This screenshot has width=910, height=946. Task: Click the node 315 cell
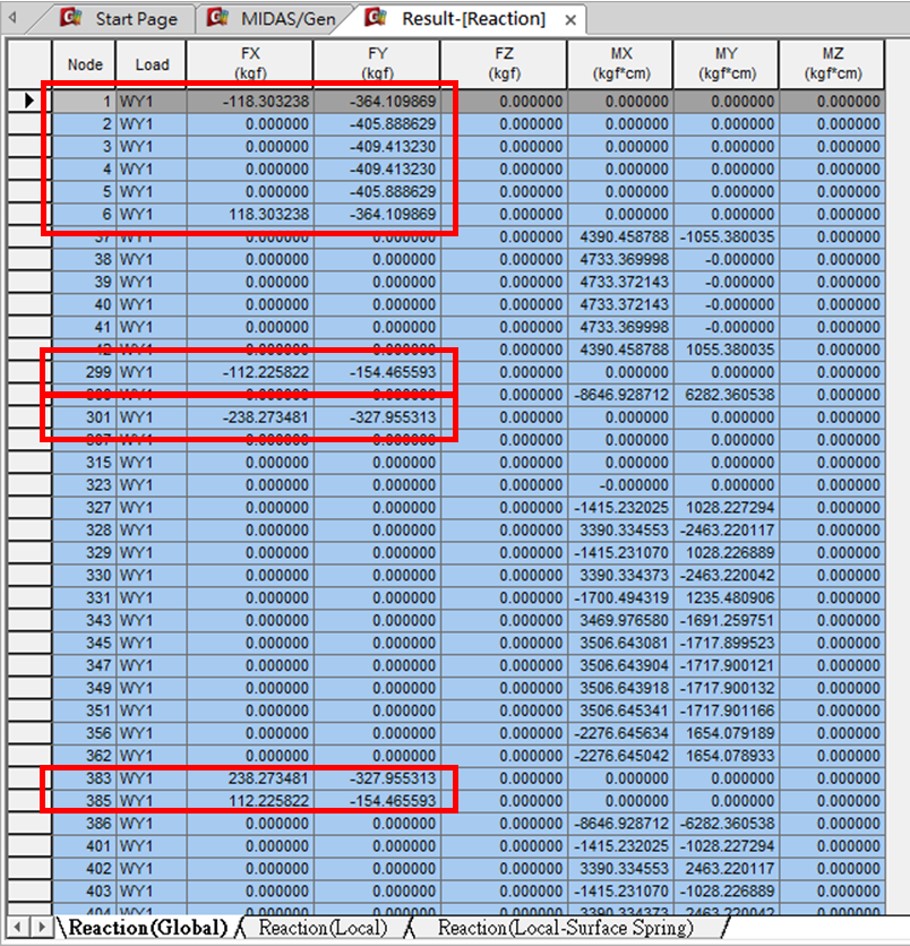(x=84, y=462)
